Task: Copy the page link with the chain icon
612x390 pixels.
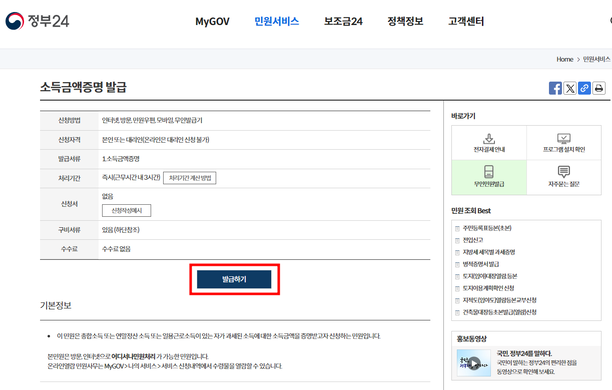Action: pyautogui.click(x=584, y=88)
